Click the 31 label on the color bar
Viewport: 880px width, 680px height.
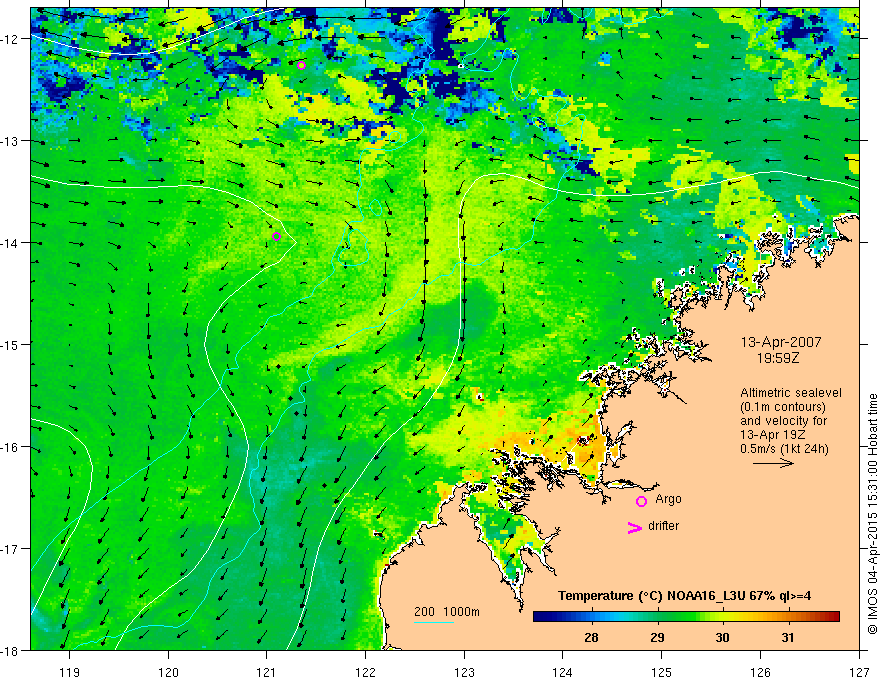(788, 637)
